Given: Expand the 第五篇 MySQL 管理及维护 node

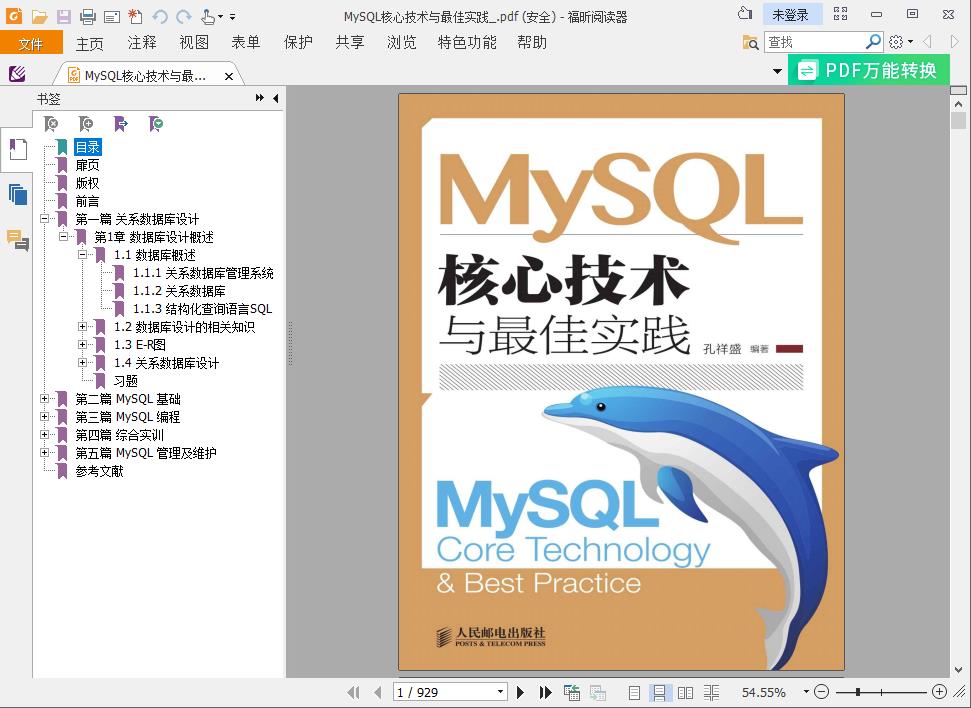Looking at the screenshot, I should coord(44,452).
